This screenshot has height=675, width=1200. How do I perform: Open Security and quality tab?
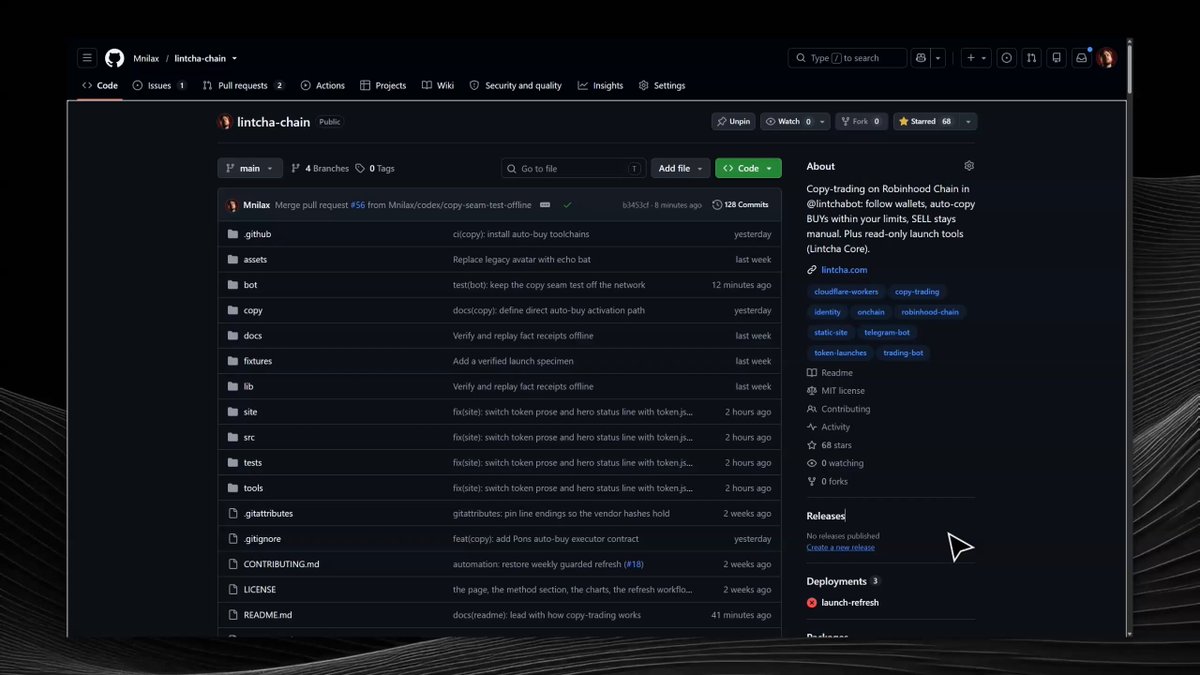pyautogui.click(x=516, y=86)
